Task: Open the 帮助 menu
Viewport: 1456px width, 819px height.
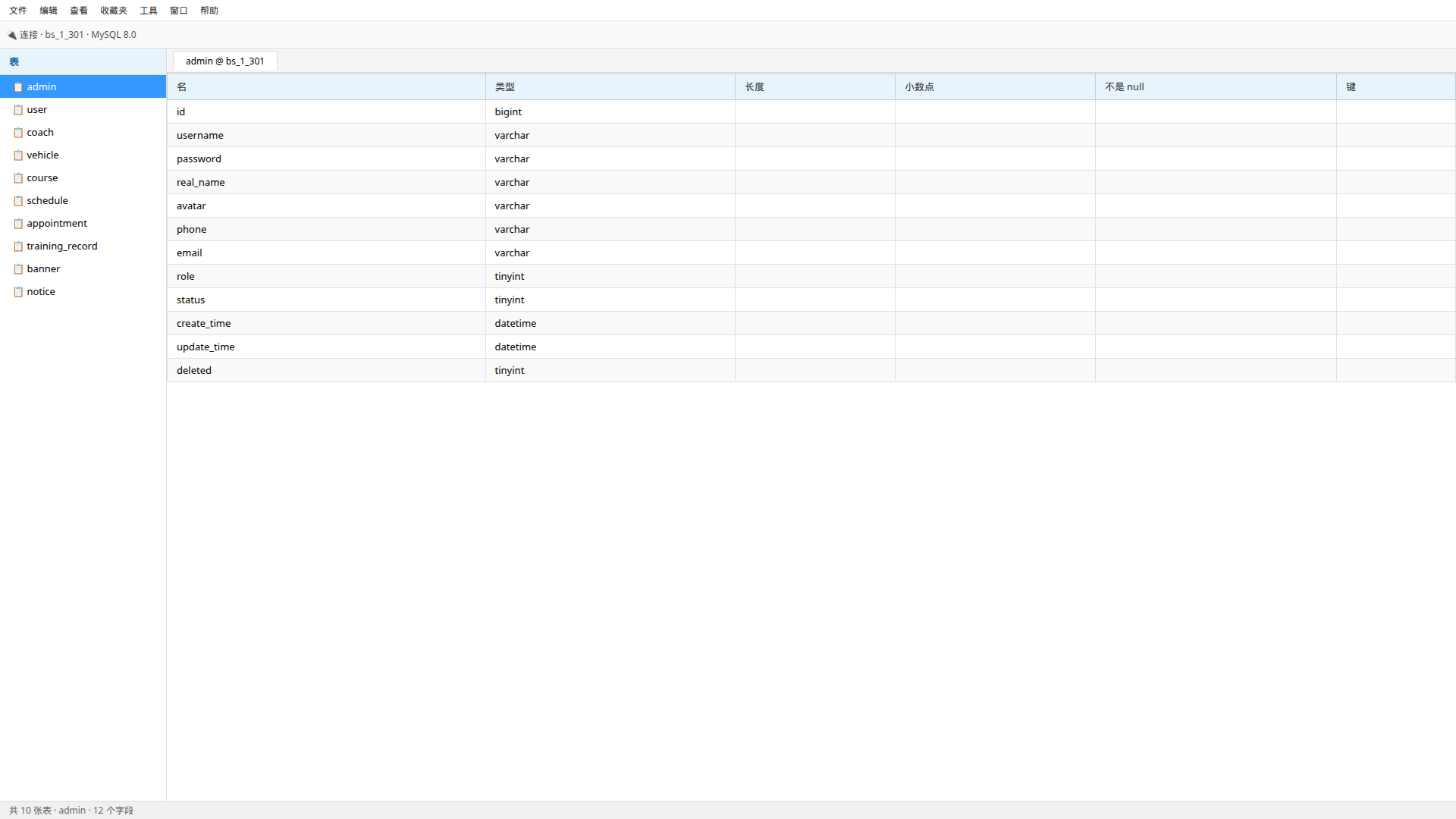Action: pos(209,11)
